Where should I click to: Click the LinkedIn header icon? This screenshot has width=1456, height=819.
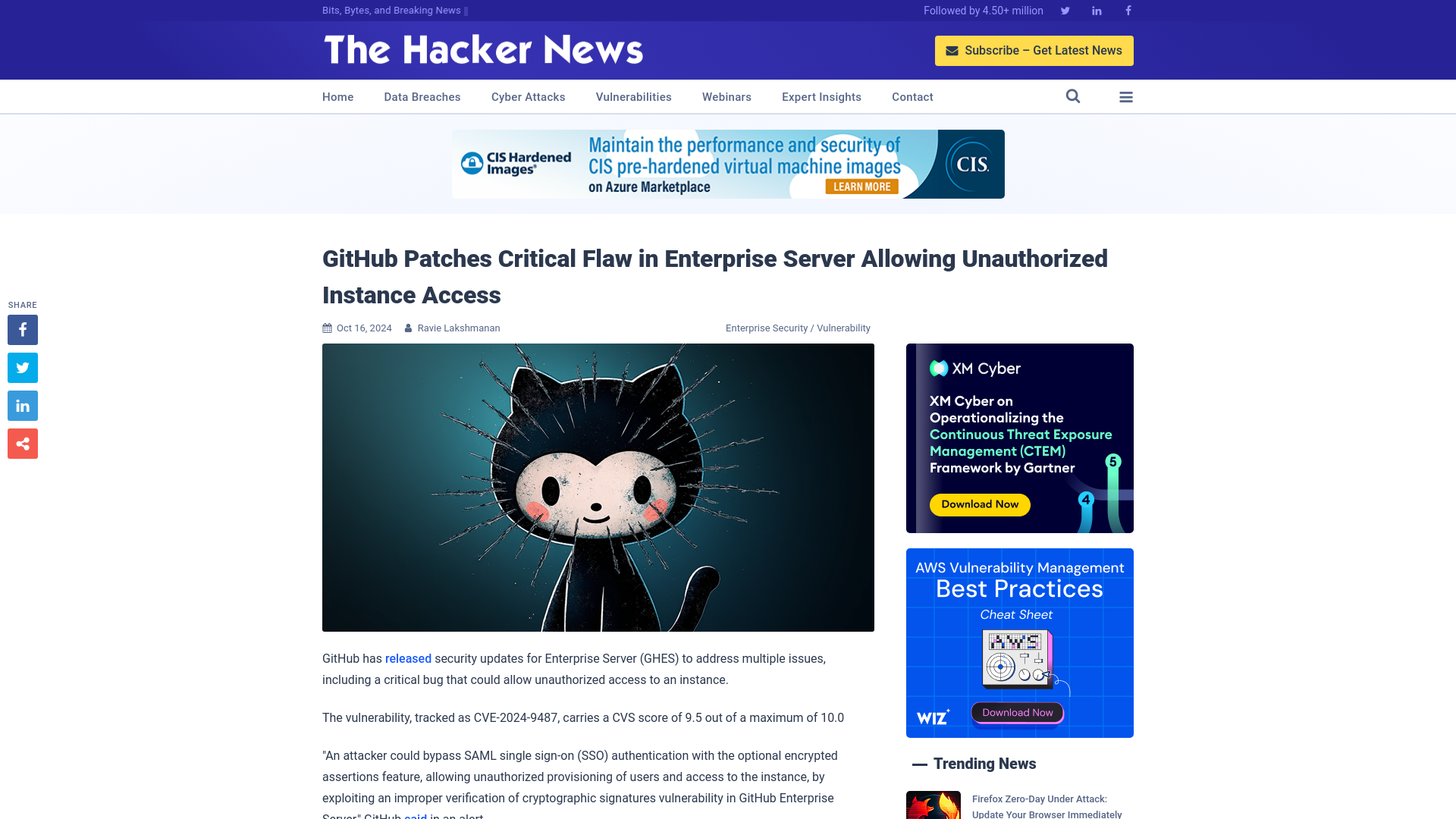(1096, 11)
